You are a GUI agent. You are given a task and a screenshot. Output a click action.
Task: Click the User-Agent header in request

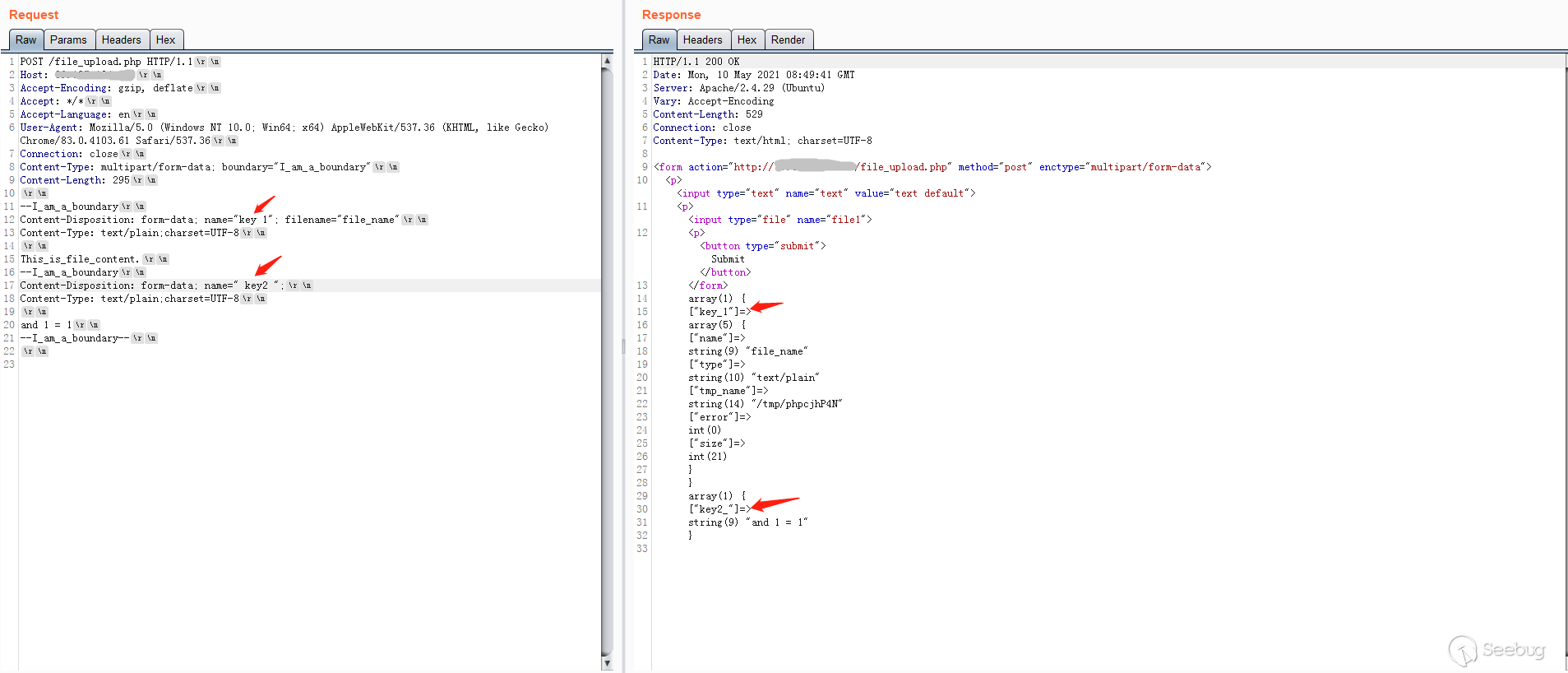tap(284, 128)
